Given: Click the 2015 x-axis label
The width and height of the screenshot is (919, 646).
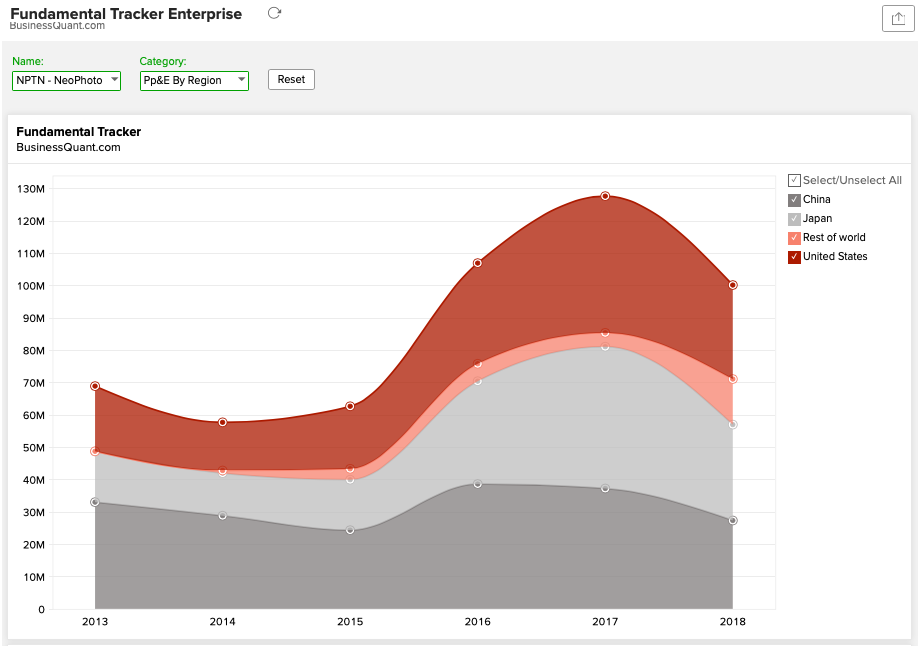Looking at the screenshot, I should click(350, 622).
